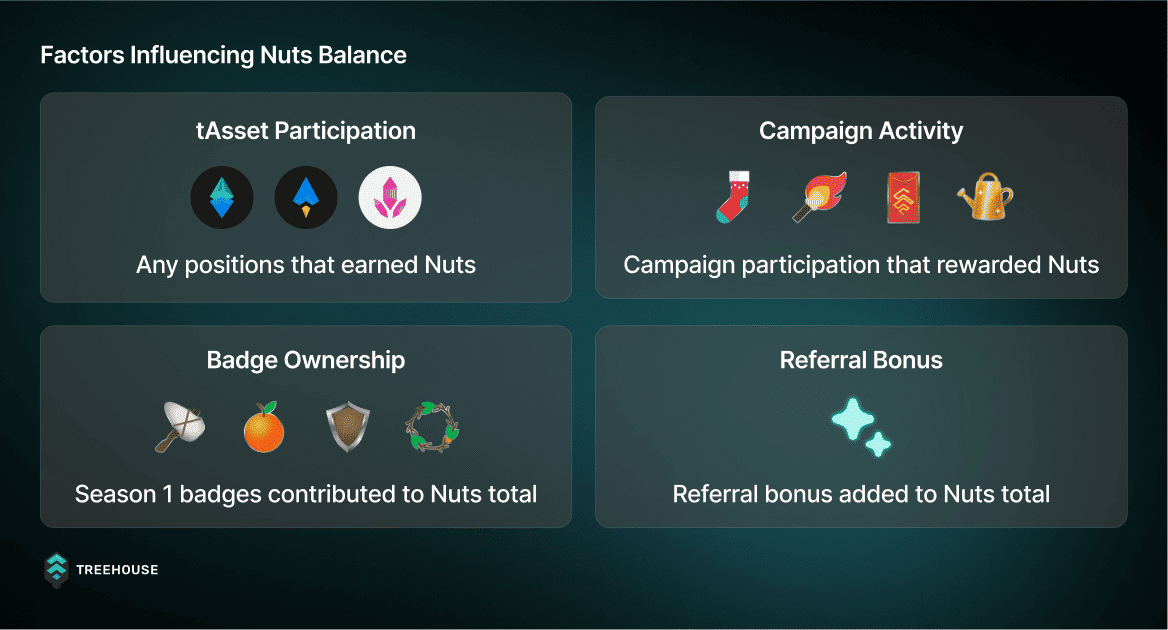Select the Campaign Activity card title

[x=861, y=131]
